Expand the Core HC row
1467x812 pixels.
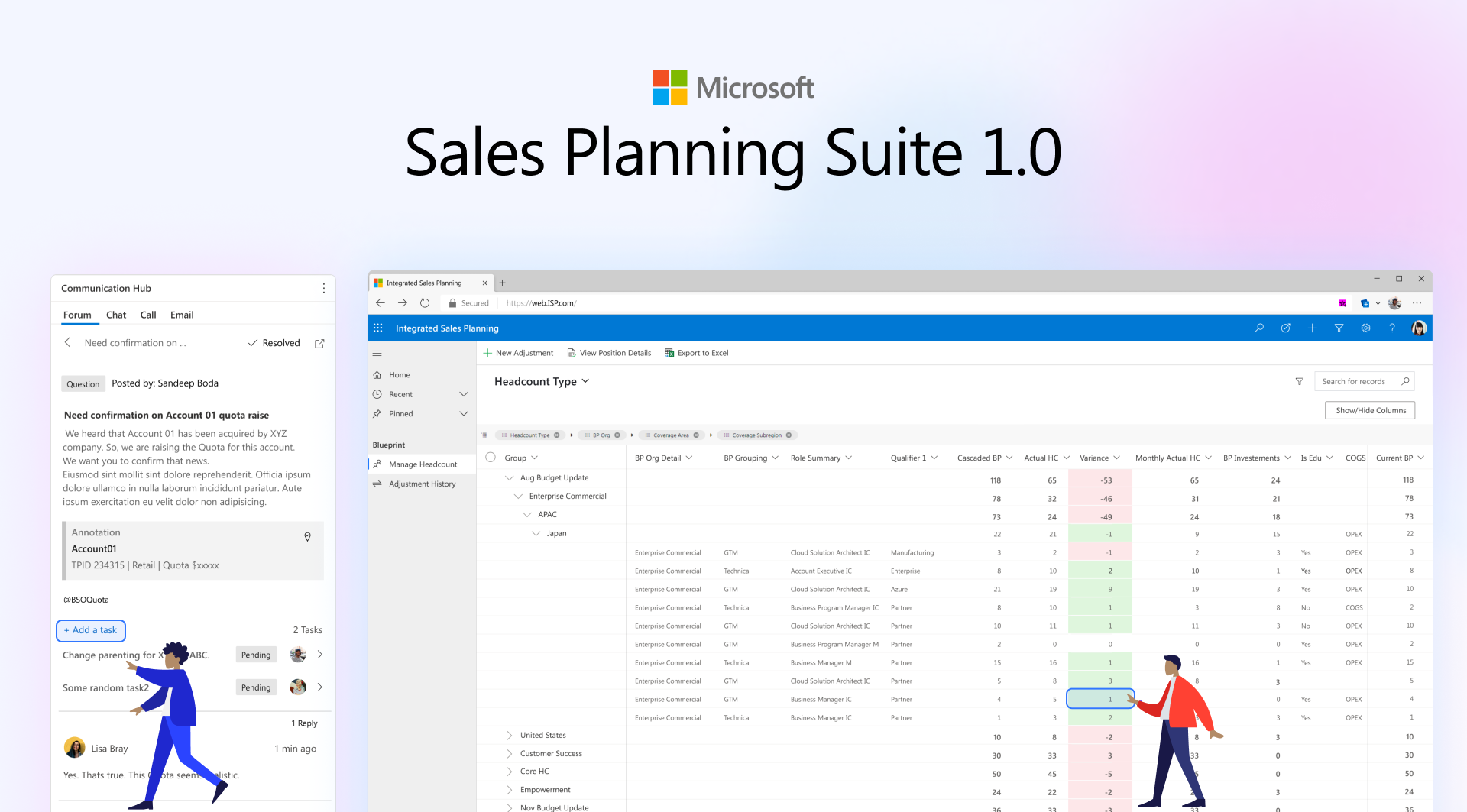click(x=510, y=772)
